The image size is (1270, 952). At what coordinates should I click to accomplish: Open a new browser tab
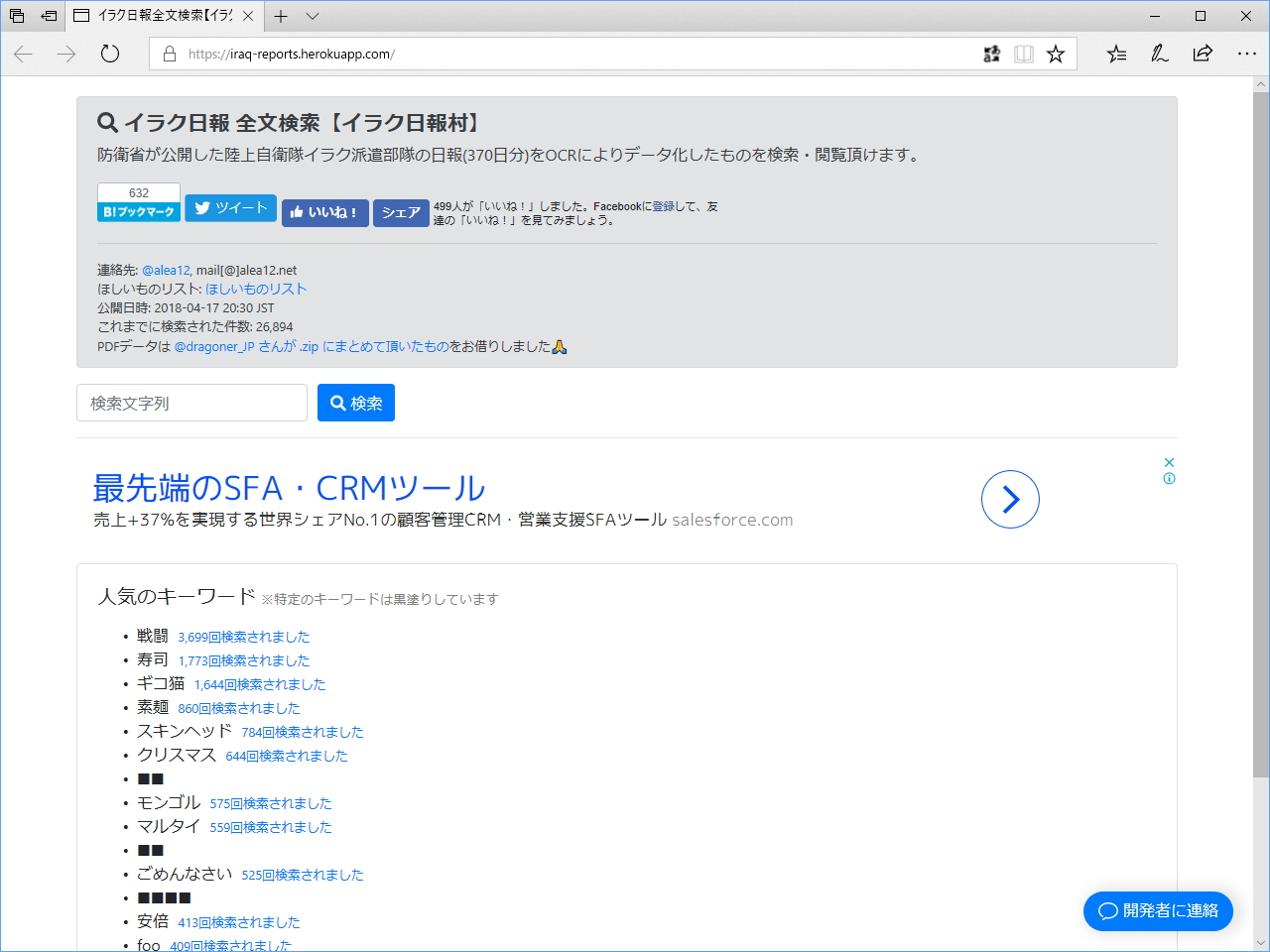pos(280,16)
